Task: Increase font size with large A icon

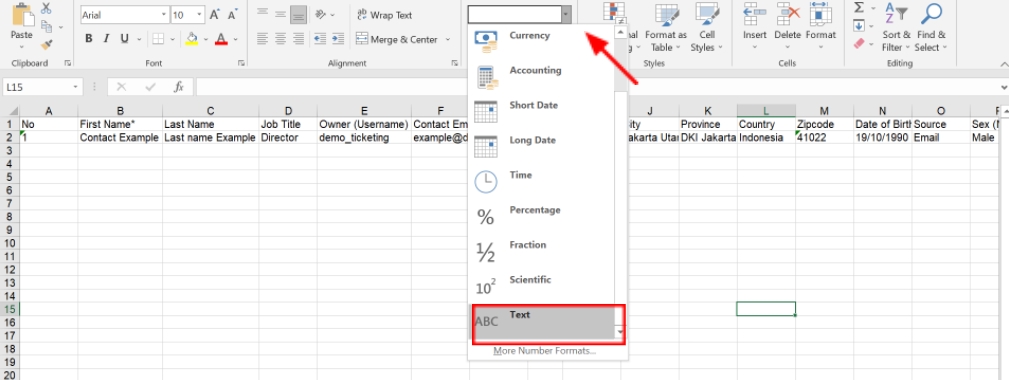Action: pyautogui.click(x=215, y=15)
